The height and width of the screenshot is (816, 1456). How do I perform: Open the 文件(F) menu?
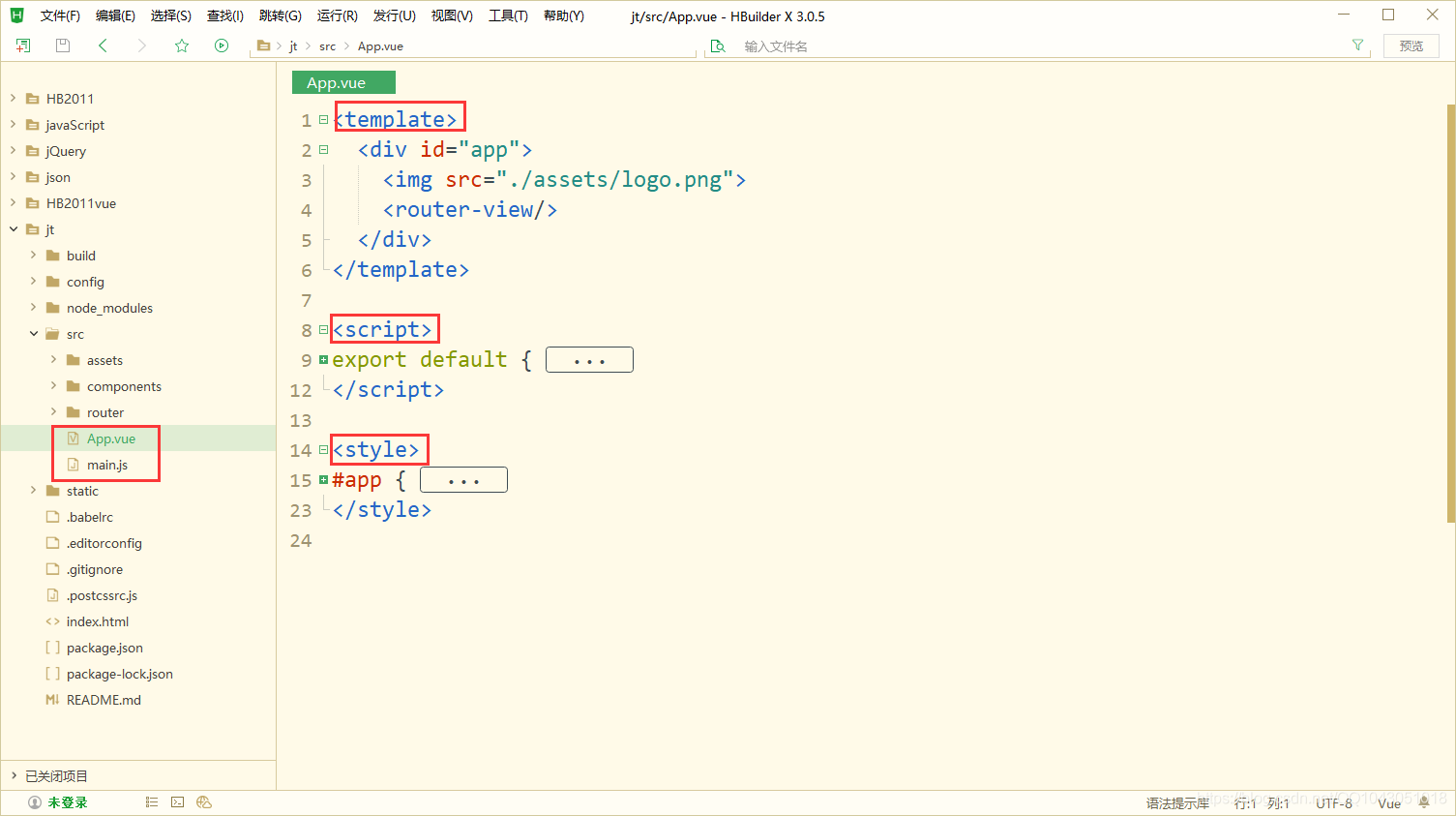pos(60,15)
